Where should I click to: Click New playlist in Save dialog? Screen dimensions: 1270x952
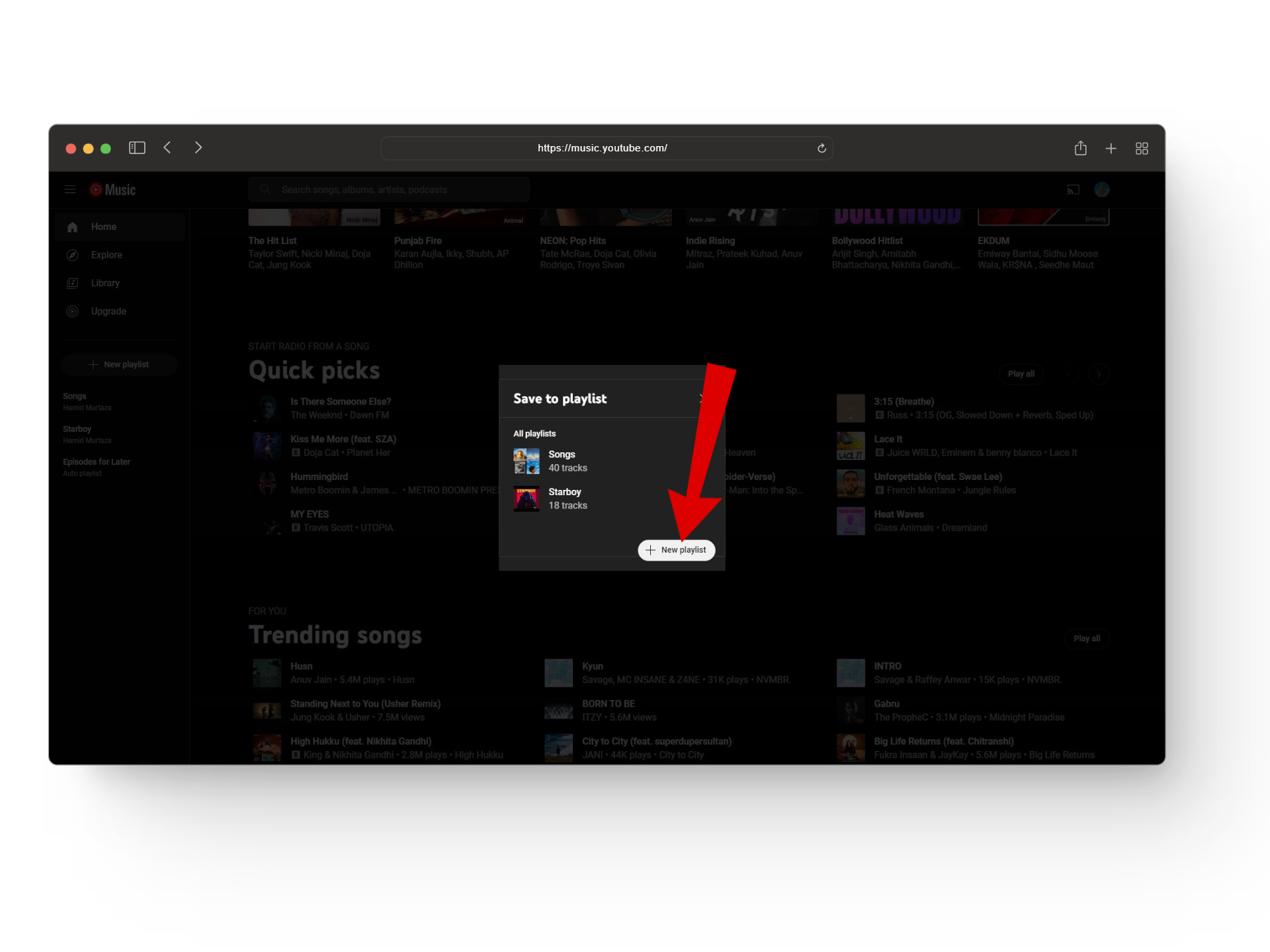pos(676,550)
